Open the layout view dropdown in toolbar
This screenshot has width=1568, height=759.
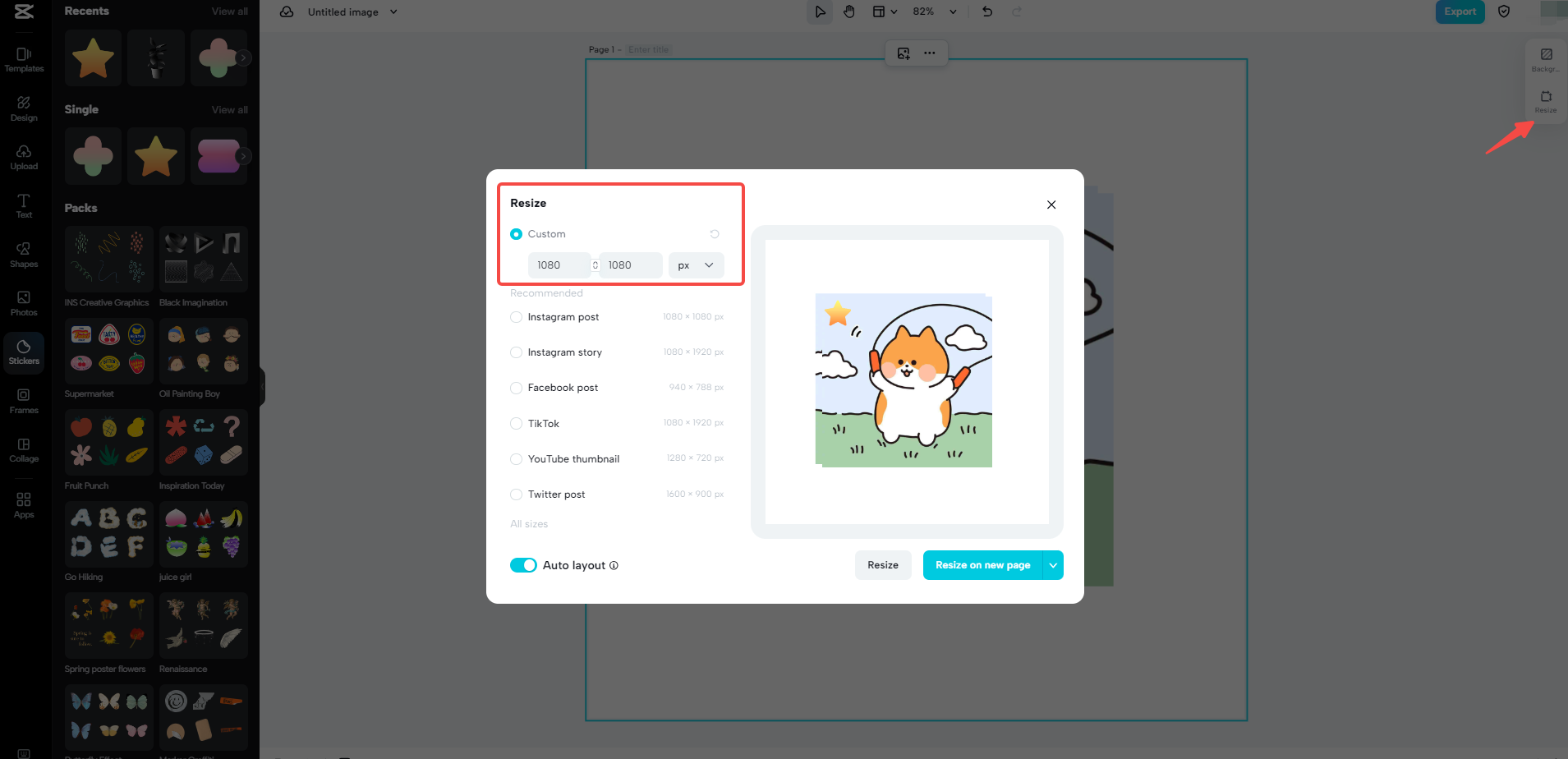(x=885, y=11)
